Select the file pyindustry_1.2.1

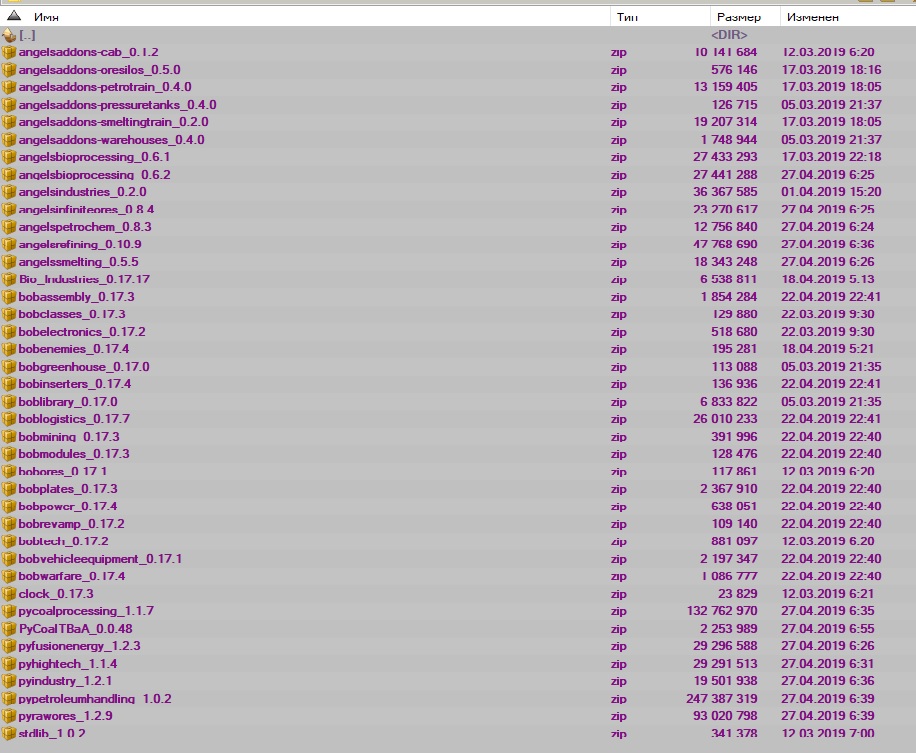tap(65, 681)
